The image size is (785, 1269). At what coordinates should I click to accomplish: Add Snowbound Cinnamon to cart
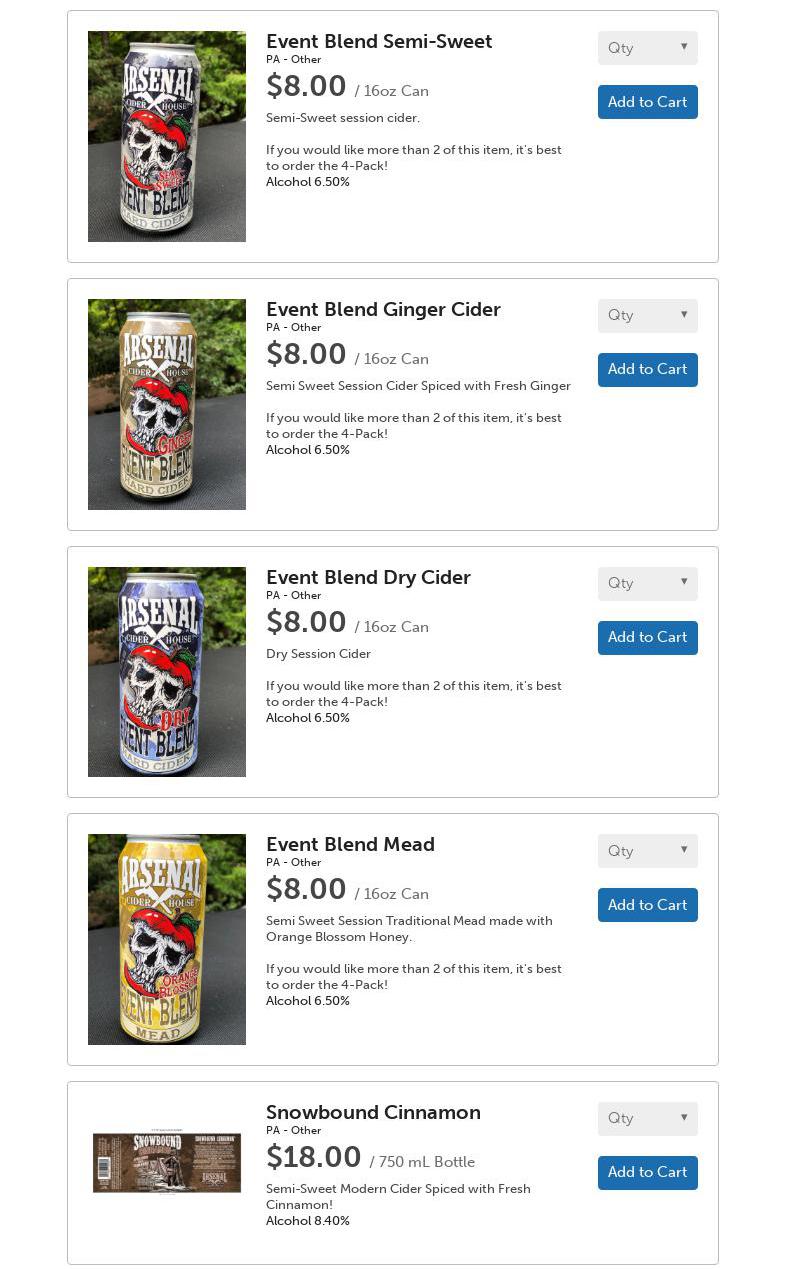click(647, 1173)
